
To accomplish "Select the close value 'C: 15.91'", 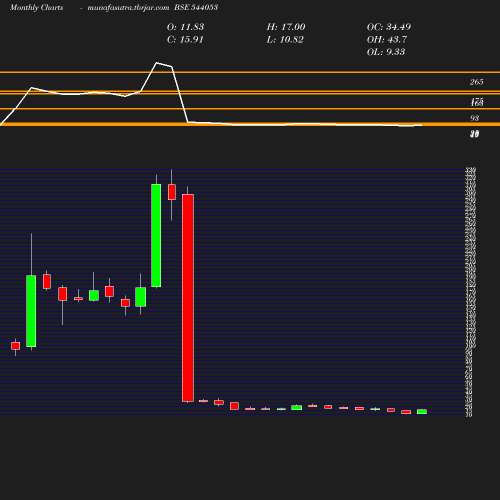I will [185, 40].
